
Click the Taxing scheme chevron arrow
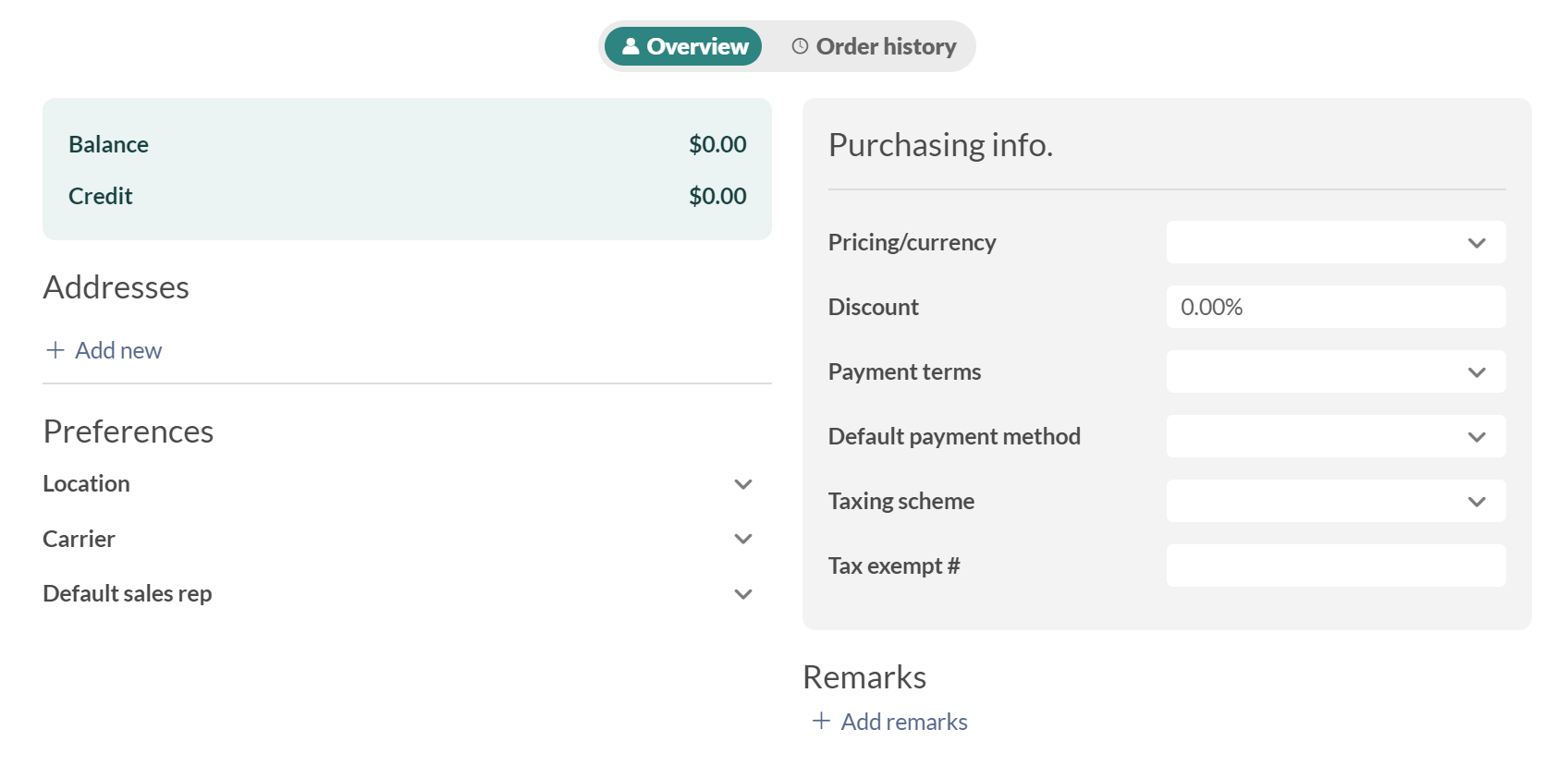pos(1476,502)
